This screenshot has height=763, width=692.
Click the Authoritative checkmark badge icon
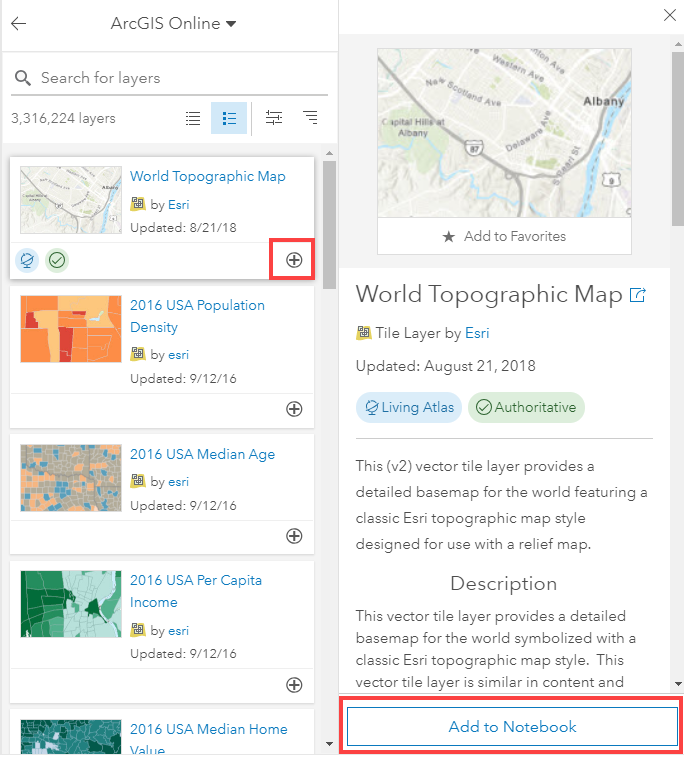[x=57, y=260]
